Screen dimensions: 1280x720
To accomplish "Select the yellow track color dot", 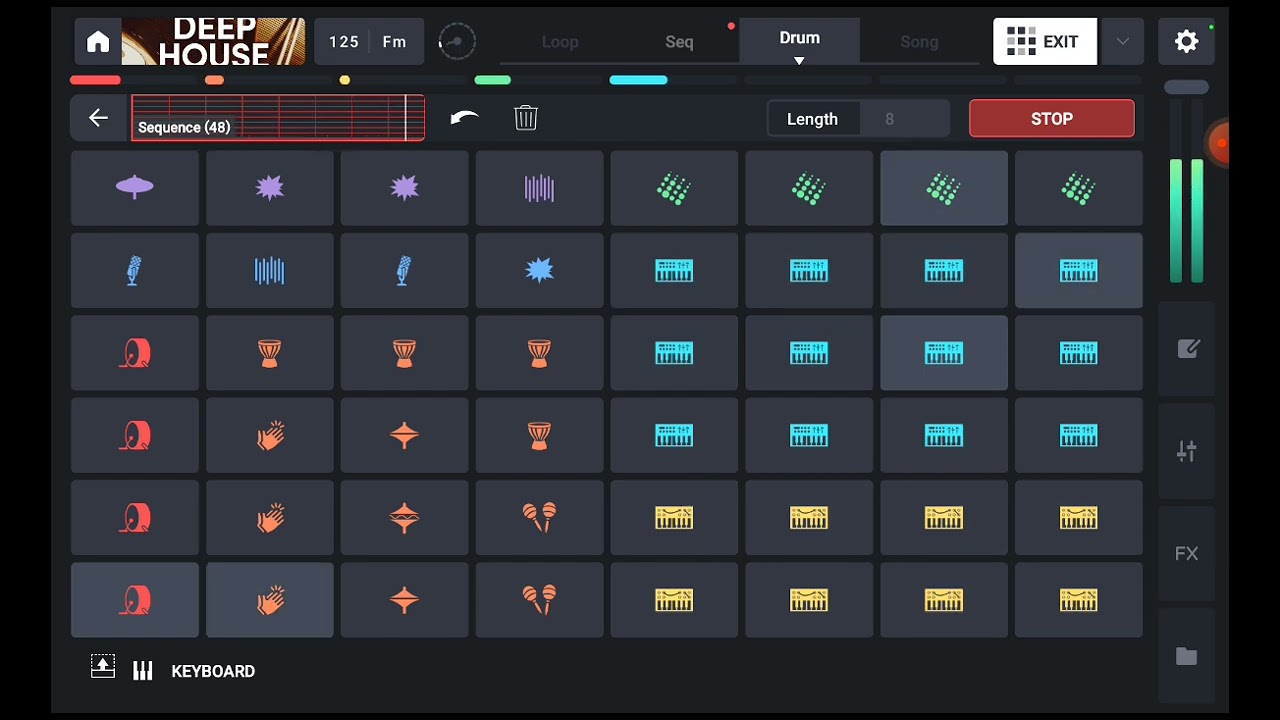I will [345, 80].
